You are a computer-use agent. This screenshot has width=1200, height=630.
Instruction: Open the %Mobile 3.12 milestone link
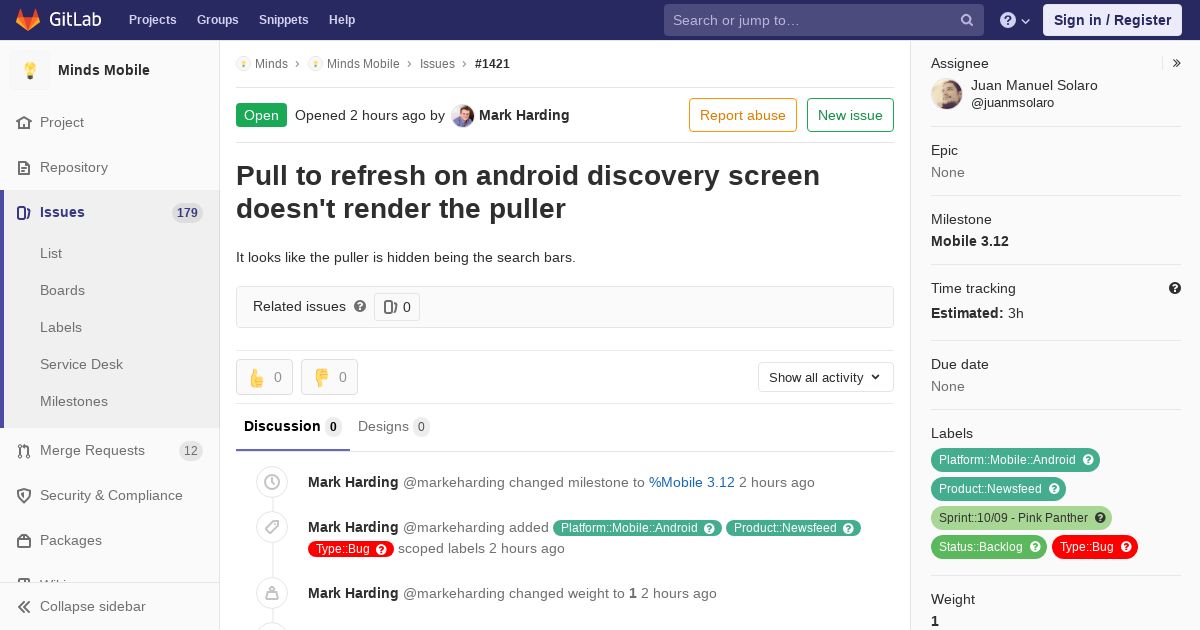(692, 482)
